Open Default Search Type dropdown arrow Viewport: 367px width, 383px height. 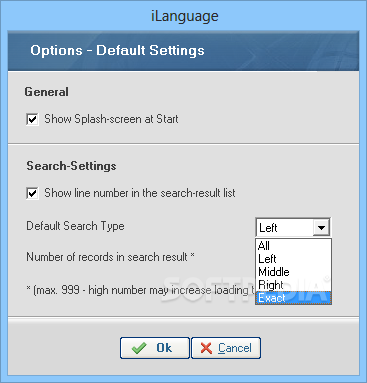321,228
